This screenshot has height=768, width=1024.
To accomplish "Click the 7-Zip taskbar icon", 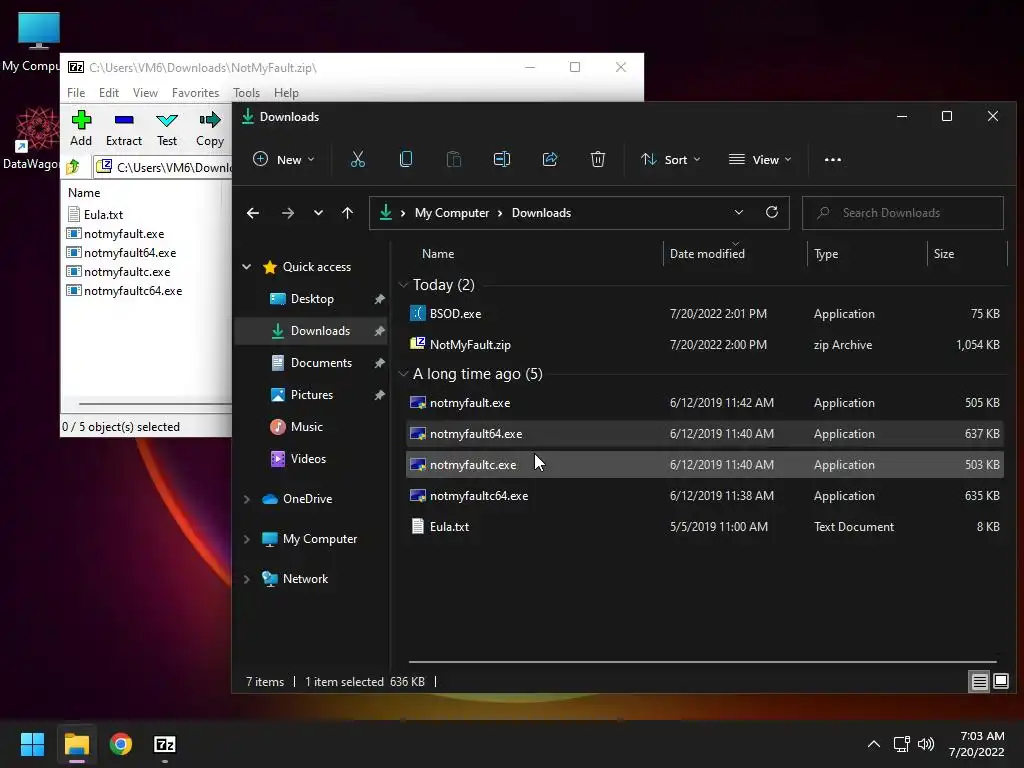I will (165, 744).
